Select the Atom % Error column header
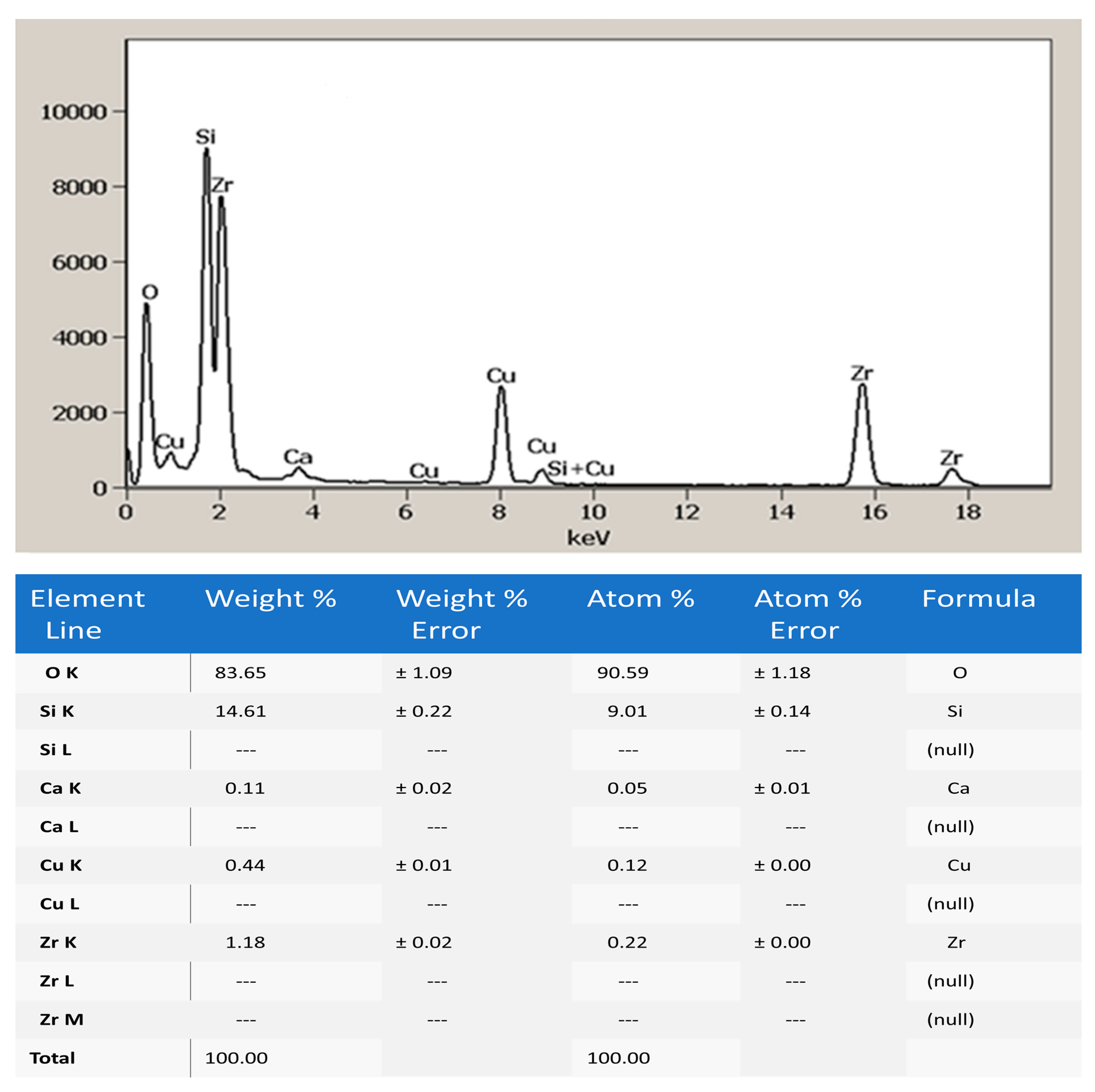The image size is (1095, 1092). click(808, 614)
